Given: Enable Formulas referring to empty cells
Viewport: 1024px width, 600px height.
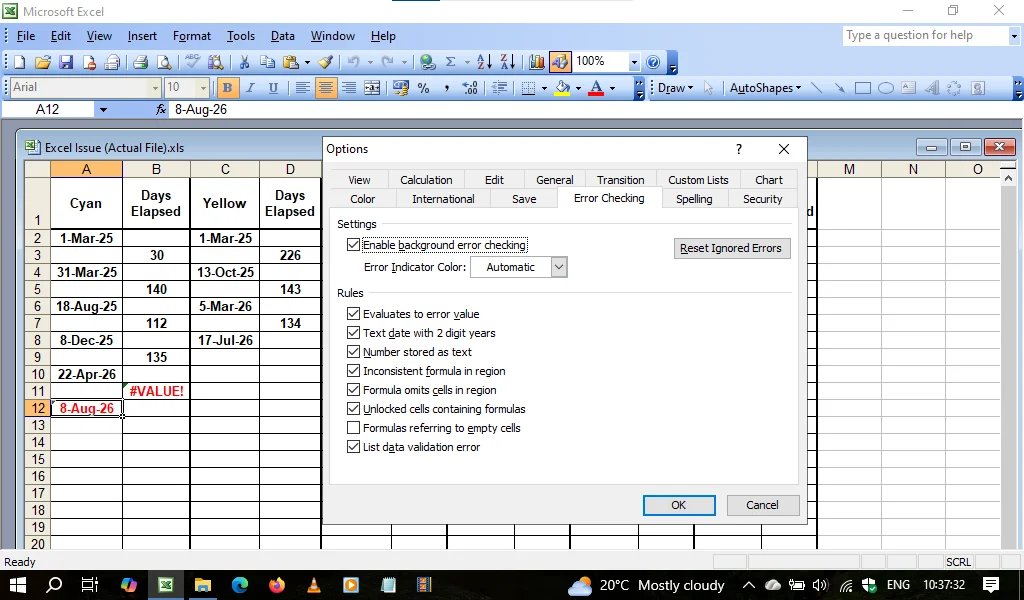Looking at the screenshot, I should tap(353, 428).
